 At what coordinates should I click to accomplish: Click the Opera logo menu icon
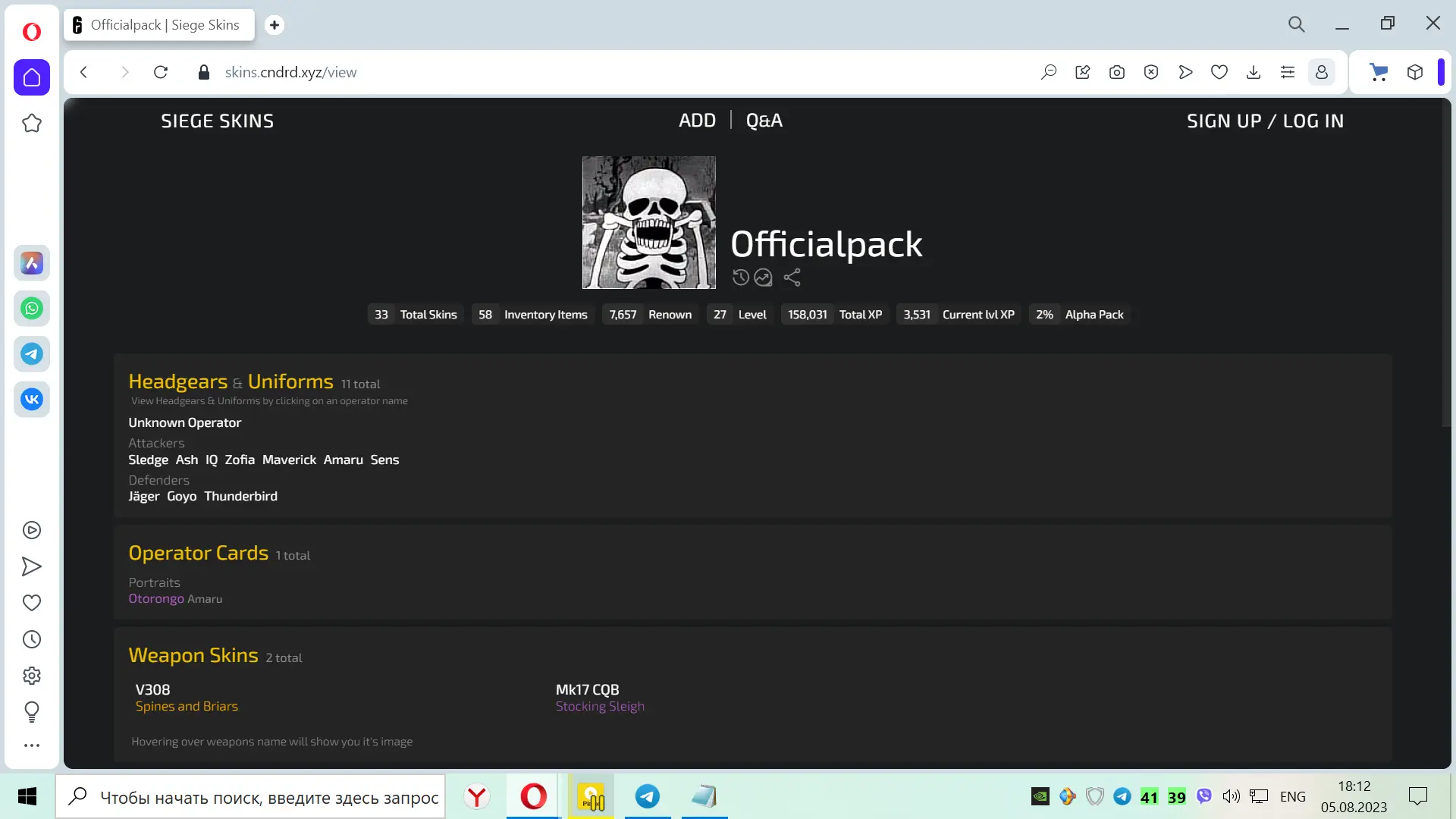(x=32, y=32)
